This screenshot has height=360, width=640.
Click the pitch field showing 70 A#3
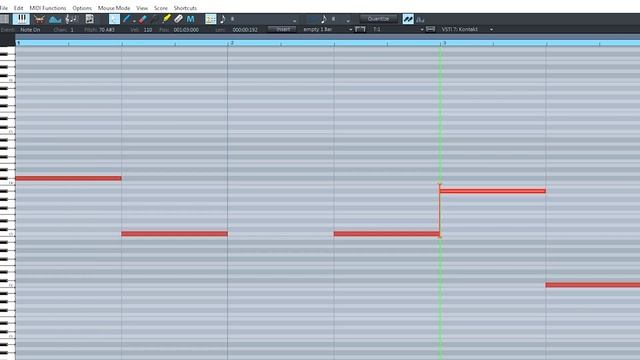pos(107,30)
